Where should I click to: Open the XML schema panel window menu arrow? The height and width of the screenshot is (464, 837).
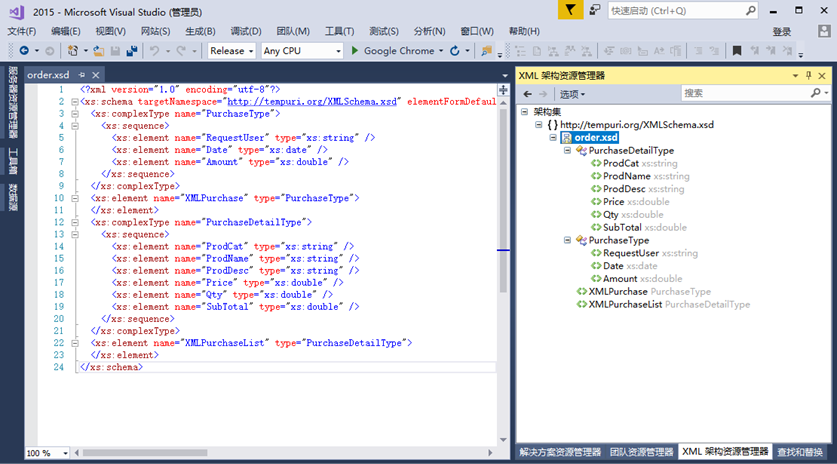795,75
